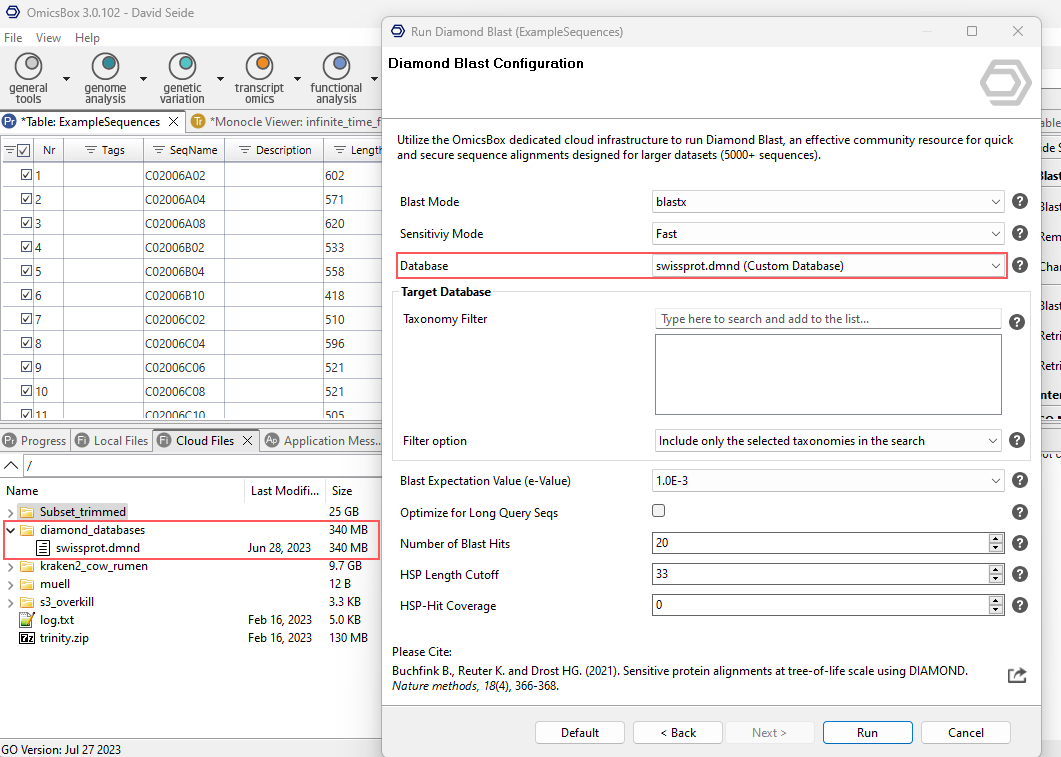The width and height of the screenshot is (1061, 757).
Task: Click help icon for Taxonomy Filter
Action: coord(1017,322)
